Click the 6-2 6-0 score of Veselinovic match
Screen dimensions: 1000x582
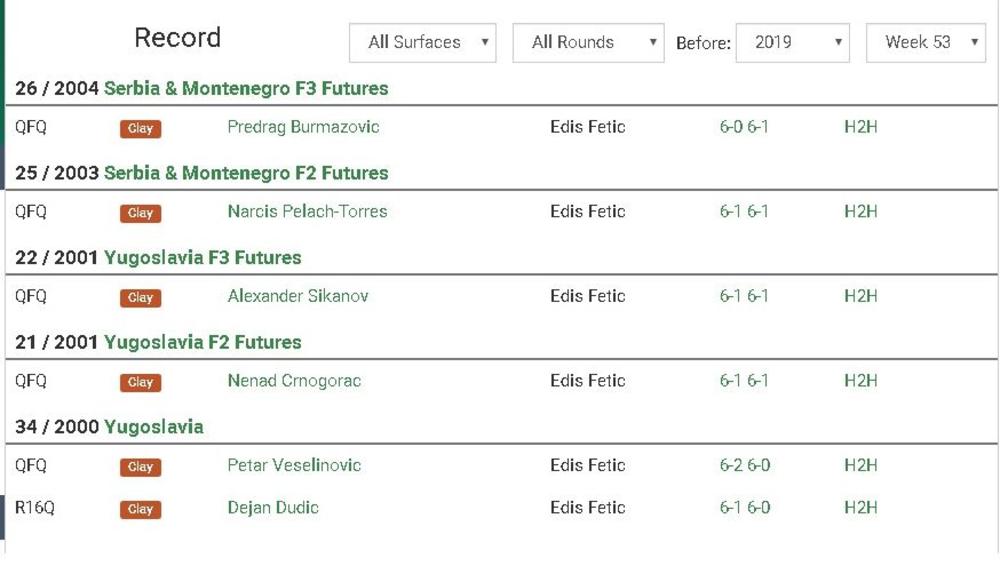(745, 465)
